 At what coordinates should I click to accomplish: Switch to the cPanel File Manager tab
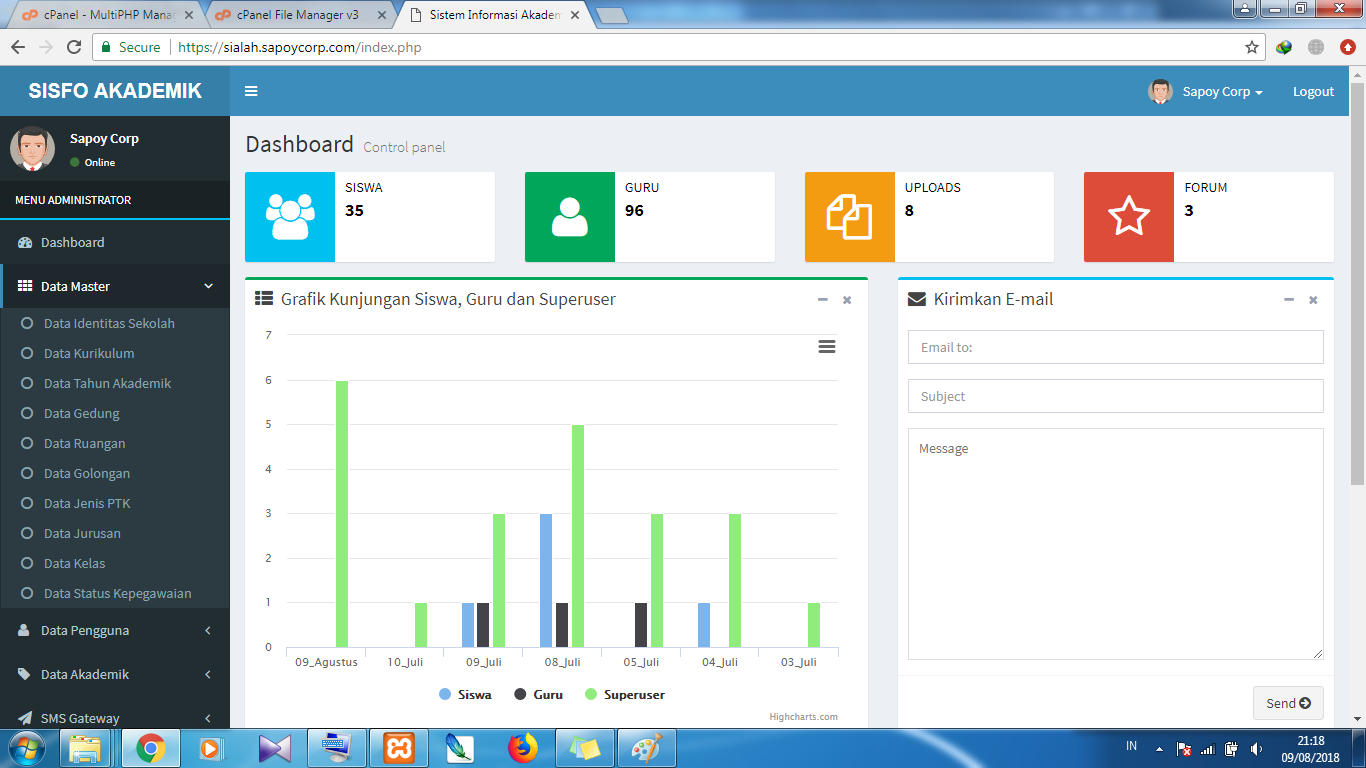(297, 15)
